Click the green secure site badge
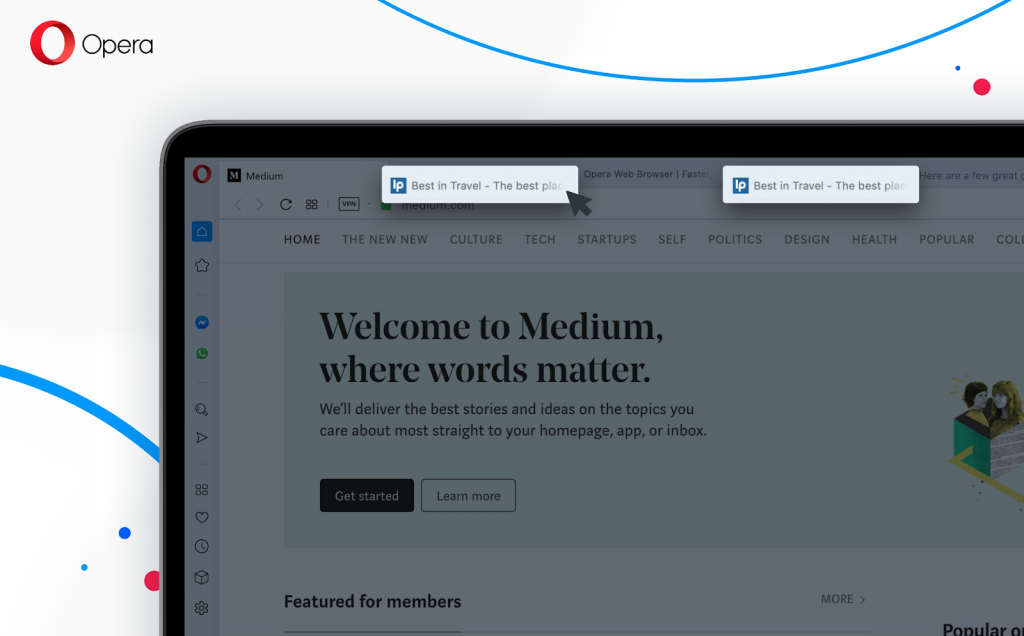The height and width of the screenshot is (636, 1024). coord(386,206)
